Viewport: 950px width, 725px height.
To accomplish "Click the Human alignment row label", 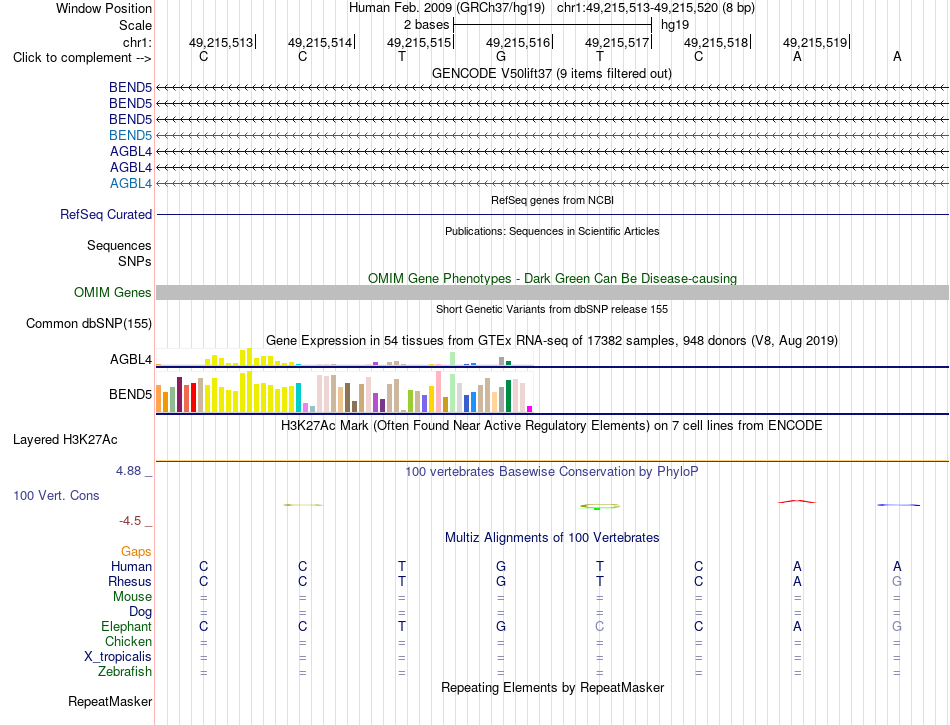I will click(x=131, y=566).
